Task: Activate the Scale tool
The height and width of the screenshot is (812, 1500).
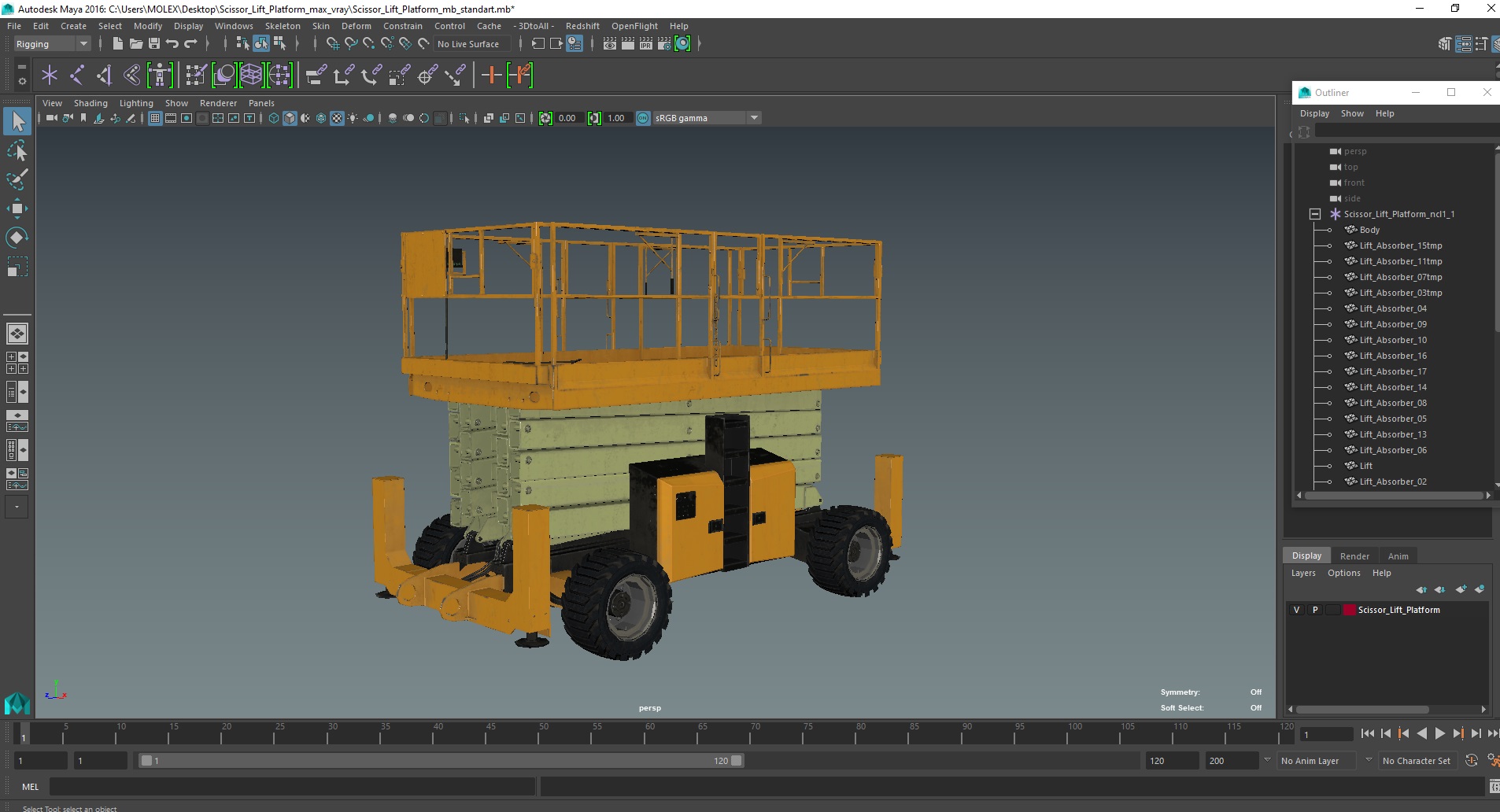Action: 17,267
